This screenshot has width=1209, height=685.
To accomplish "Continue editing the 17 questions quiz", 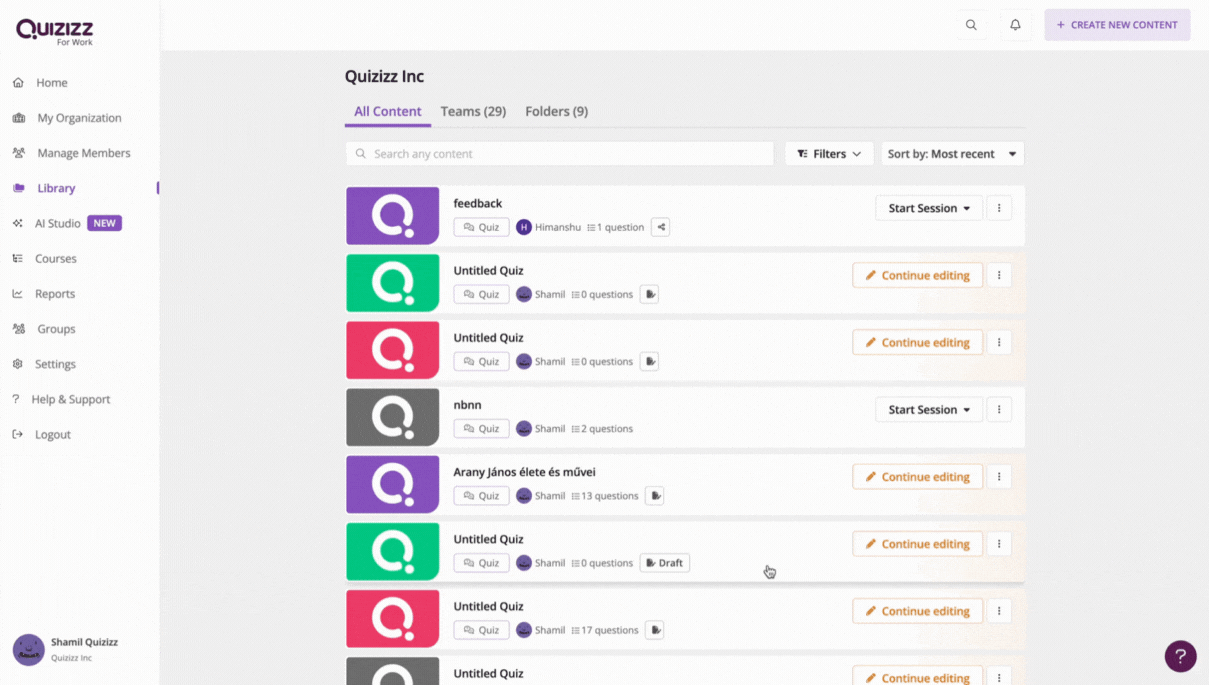I will [x=917, y=611].
